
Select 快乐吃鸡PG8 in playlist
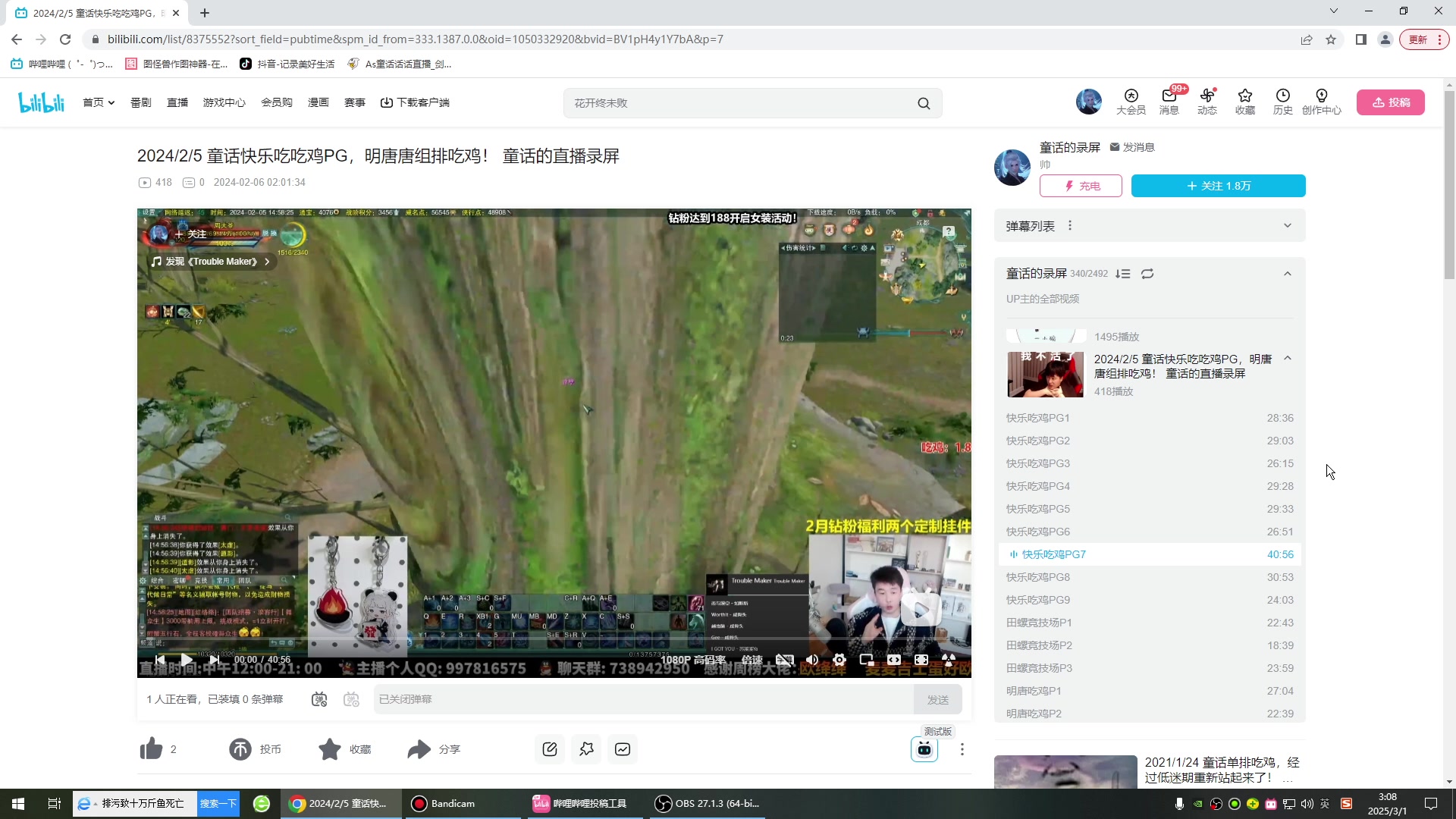point(1150,577)
